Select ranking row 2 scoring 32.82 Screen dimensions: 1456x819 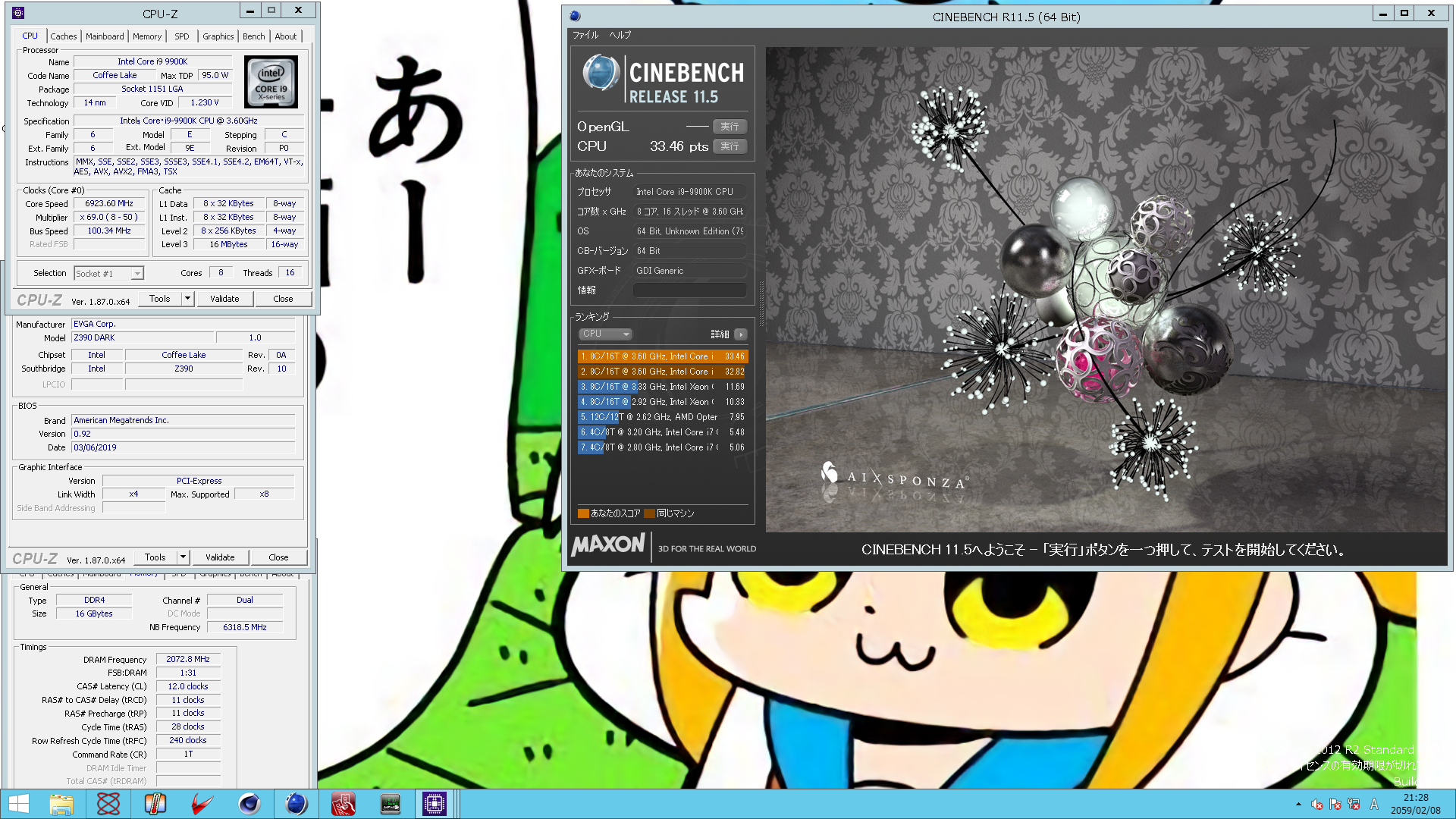pyautogui.click(x=663, y=372)
